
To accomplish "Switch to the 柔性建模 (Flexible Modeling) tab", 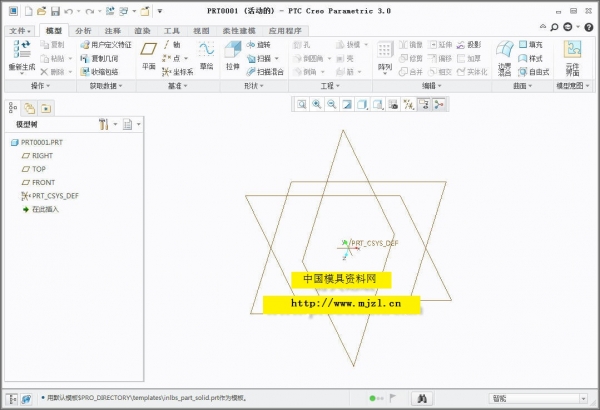I will pos(239,31).
